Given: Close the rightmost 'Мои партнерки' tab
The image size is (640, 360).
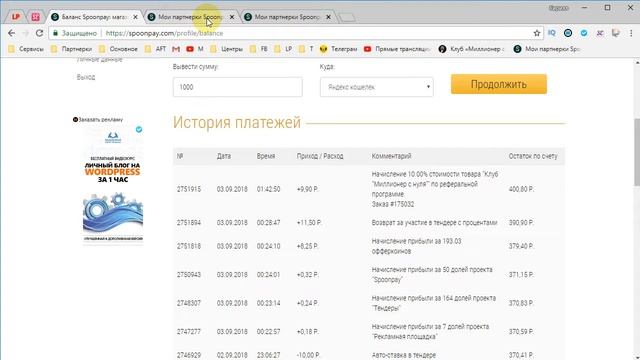Looking at the screenshot, I should tap(328, 17).
